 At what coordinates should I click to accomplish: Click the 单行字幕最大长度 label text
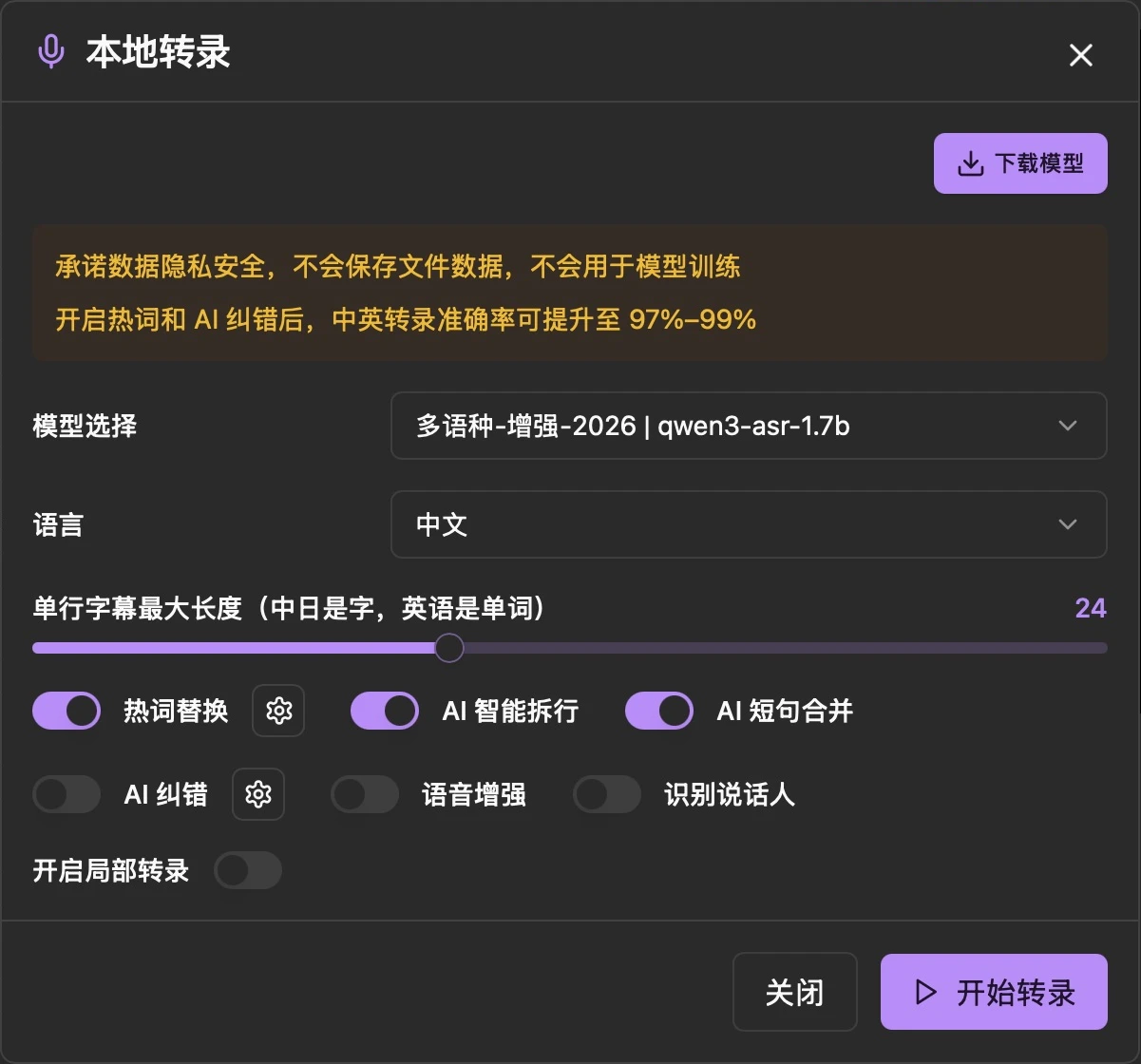click(290, 608)
